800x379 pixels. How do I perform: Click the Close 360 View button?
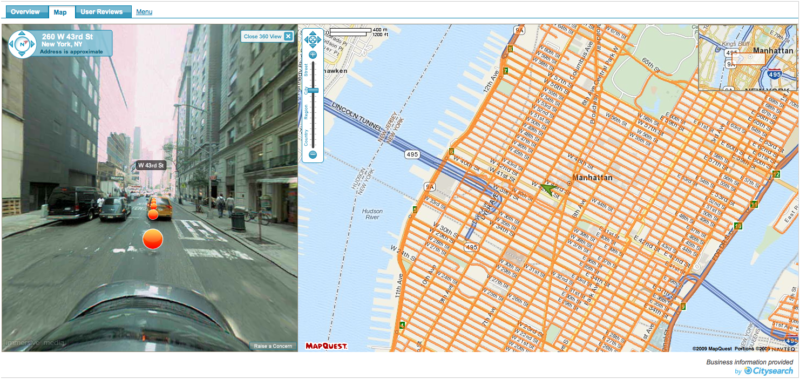267,36
